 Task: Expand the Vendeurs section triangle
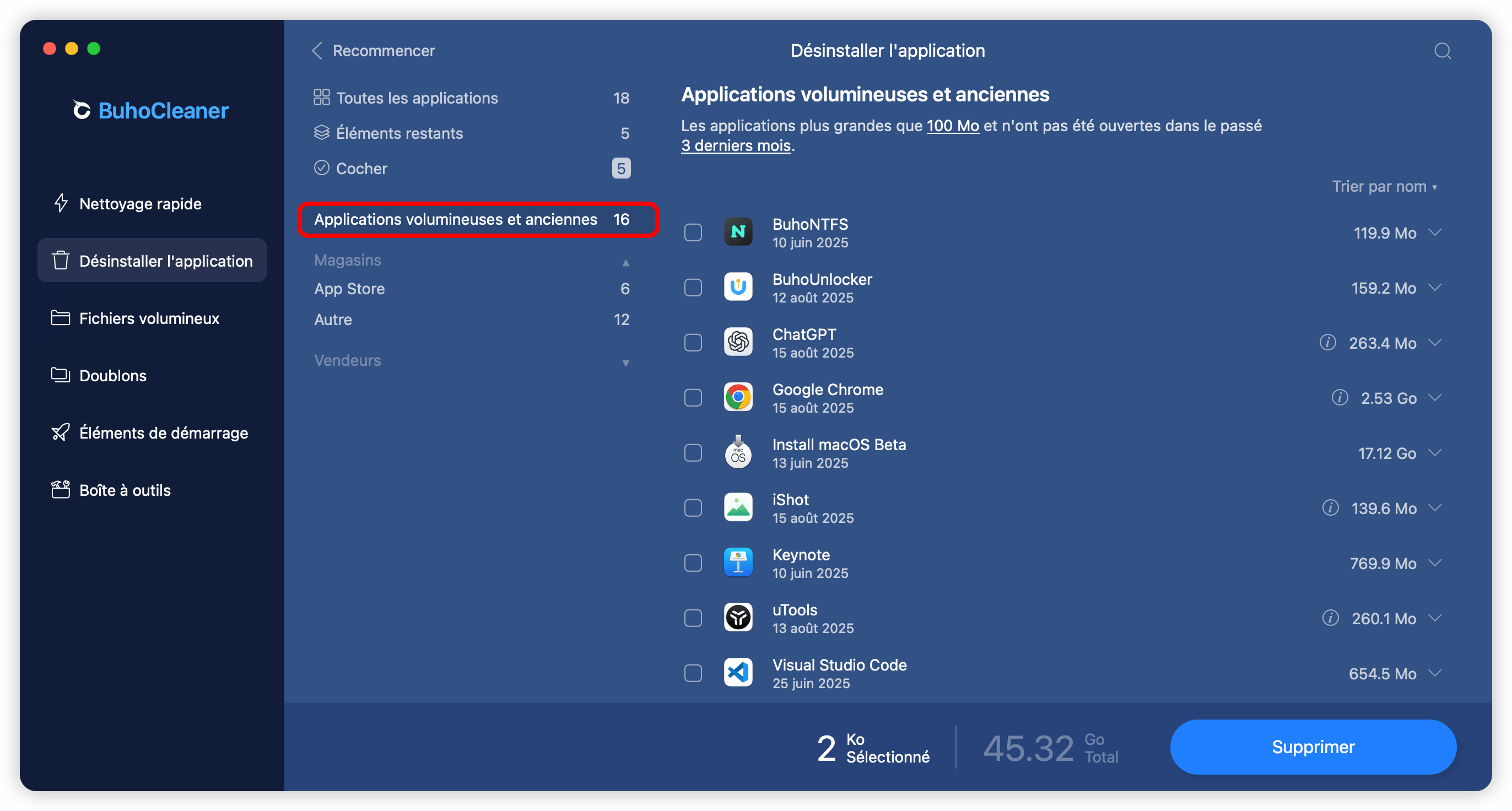tap(626, 363)
